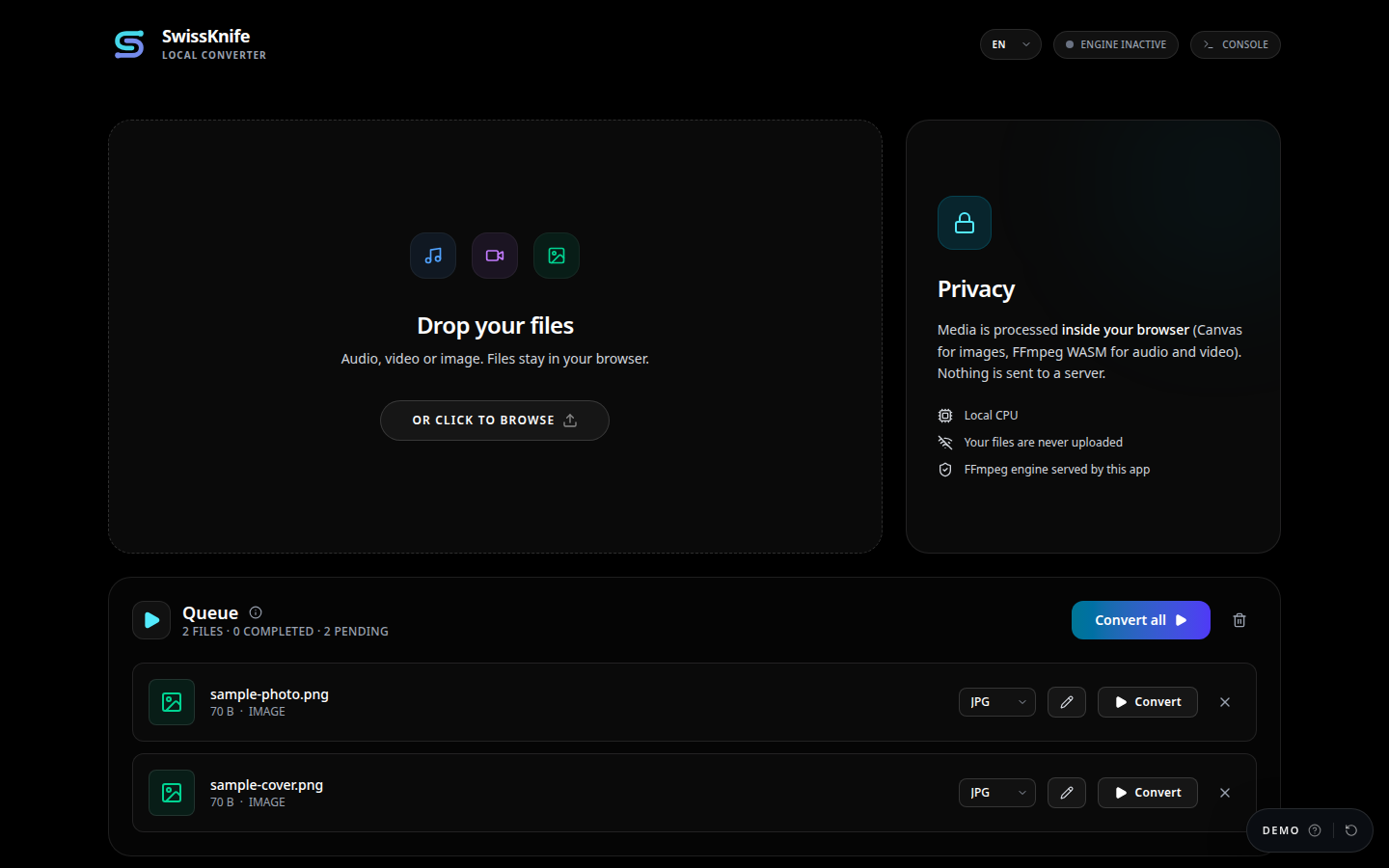Viewport: 1389px width, 868px height.
Task: Click the video camera icon in drop zone
Action: point(495,256)
